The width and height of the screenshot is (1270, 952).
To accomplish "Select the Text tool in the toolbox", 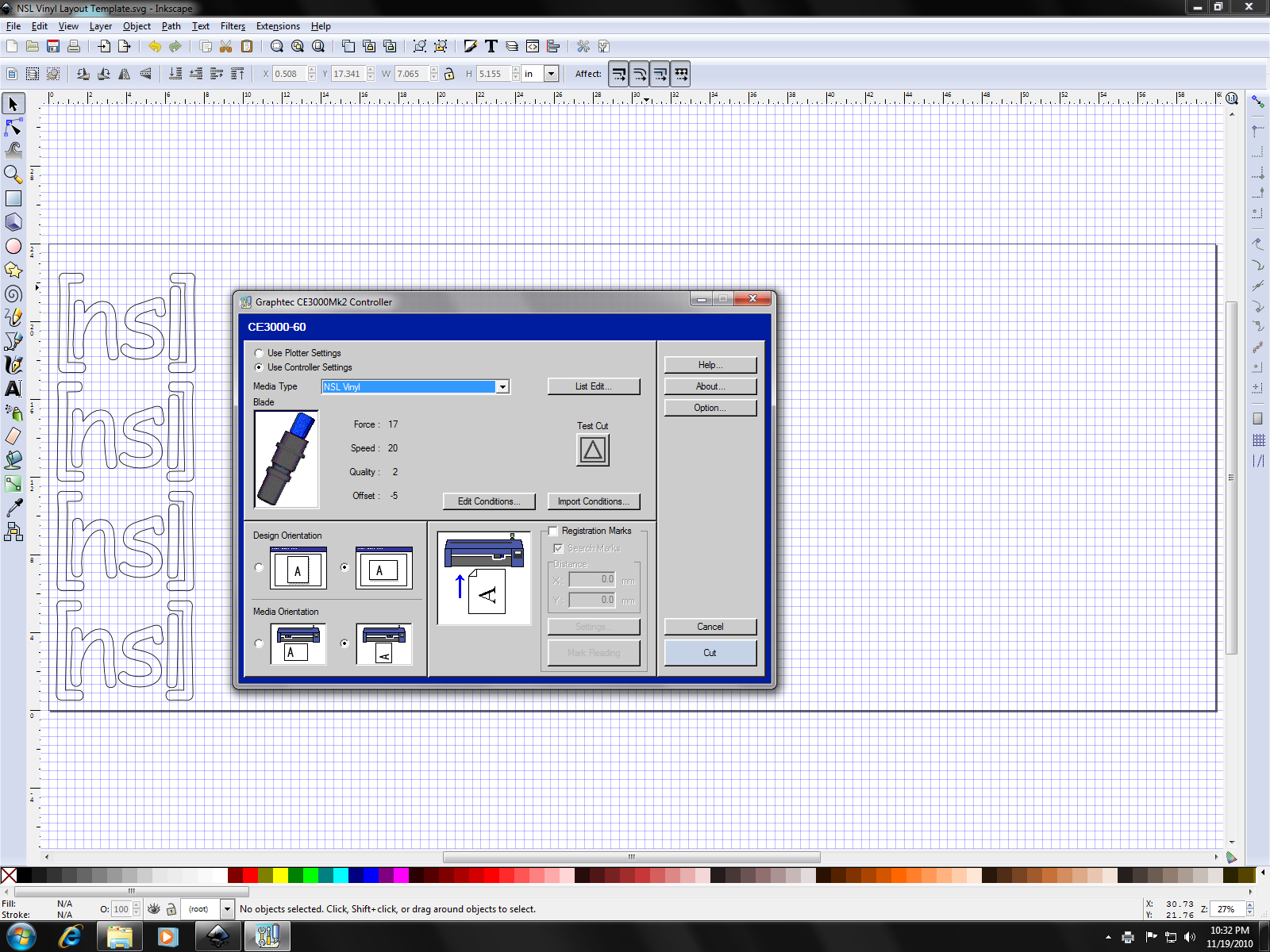I will point(13,389).
